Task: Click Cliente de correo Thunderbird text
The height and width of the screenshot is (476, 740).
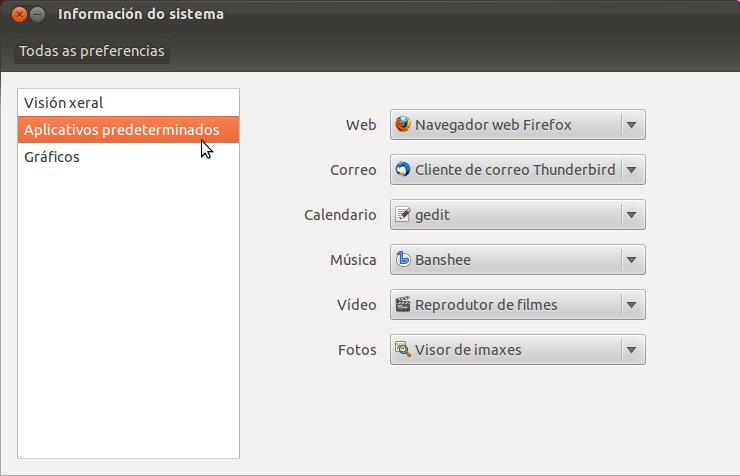Action: 515,170
